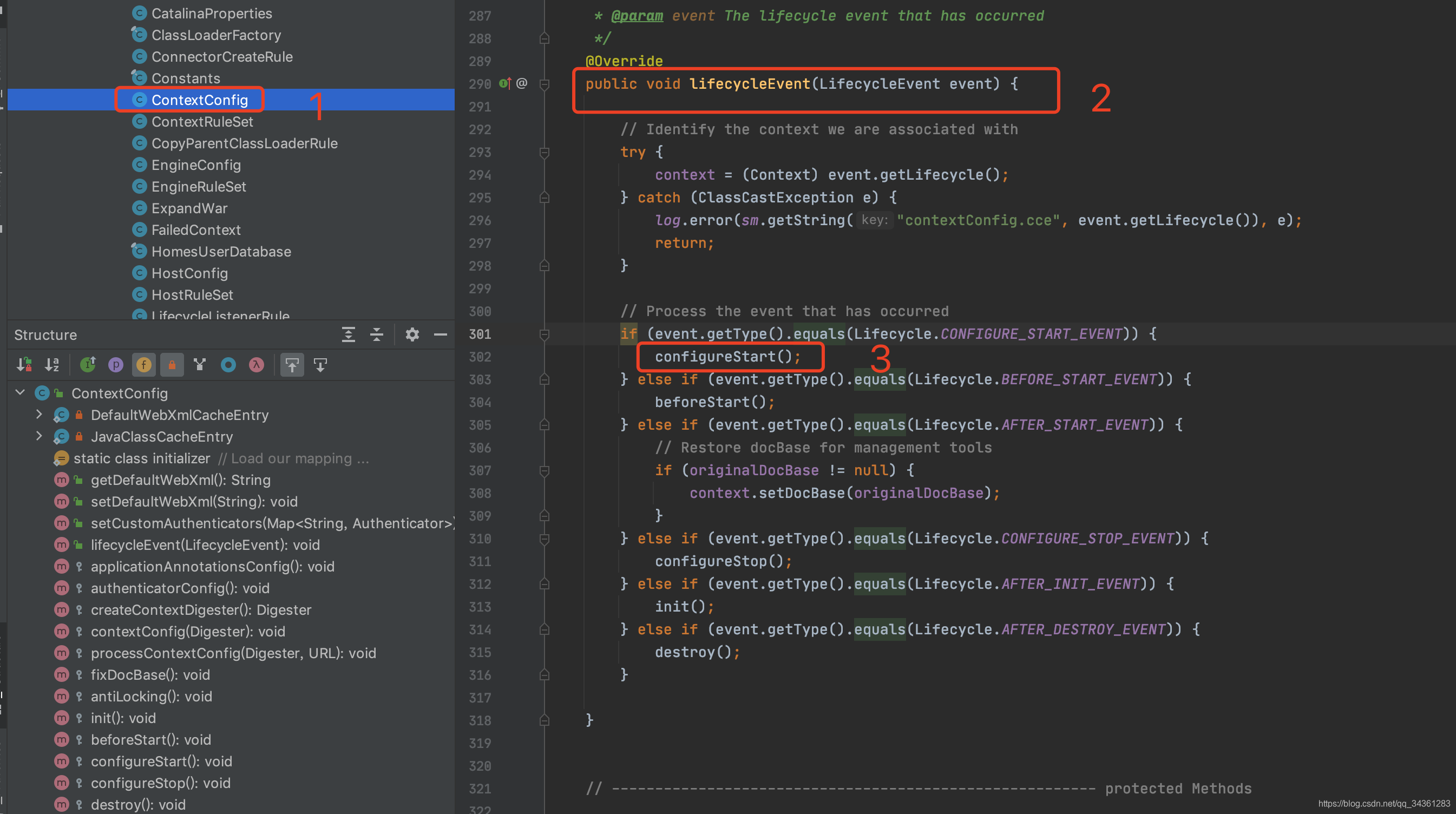Image resolution: width=1456 pixels, height=814 pixels.
Task: Sort Structure members alphabetically
Action: pyautogui.click(x=52, y=365)
